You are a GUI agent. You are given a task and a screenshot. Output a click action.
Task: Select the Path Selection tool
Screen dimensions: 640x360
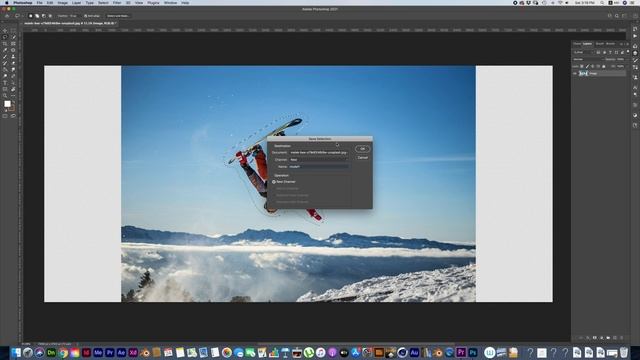coord(13,83)
